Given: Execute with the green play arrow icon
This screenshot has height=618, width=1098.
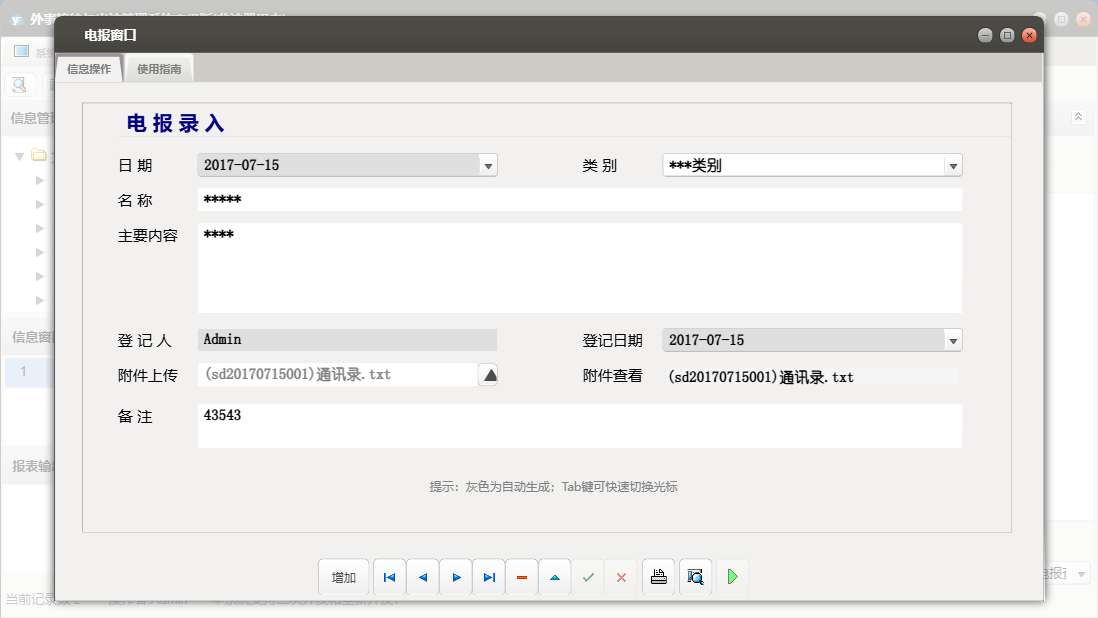Looking at the screenshot, I should (732, 576).
